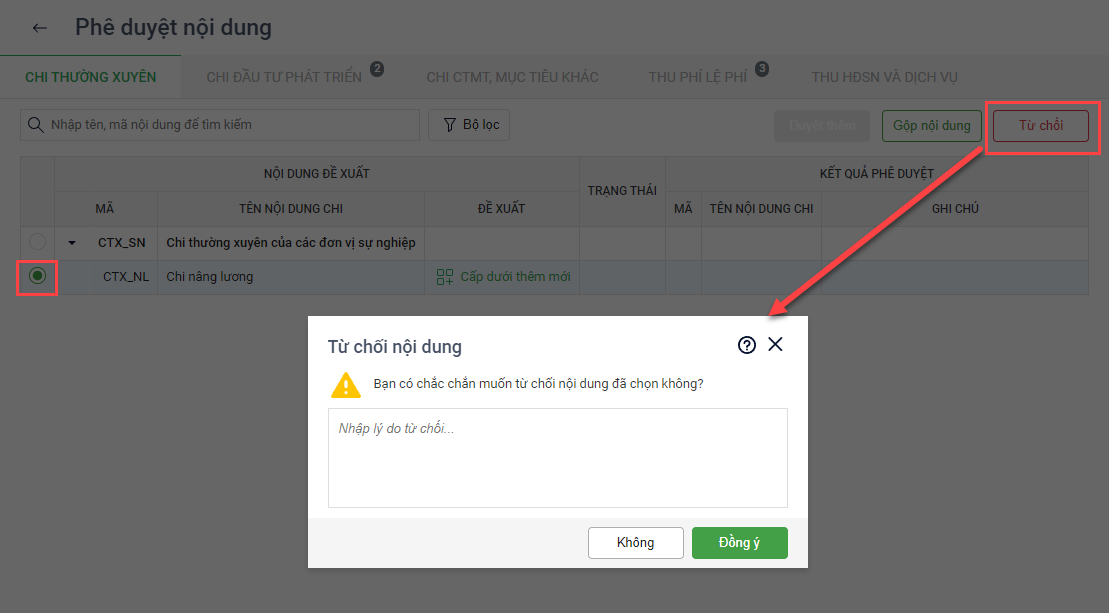This screenshot has width=1109, height=613.
Task: Focus the Nhập lý do từ chối textbox
Action: click(557, 457)
